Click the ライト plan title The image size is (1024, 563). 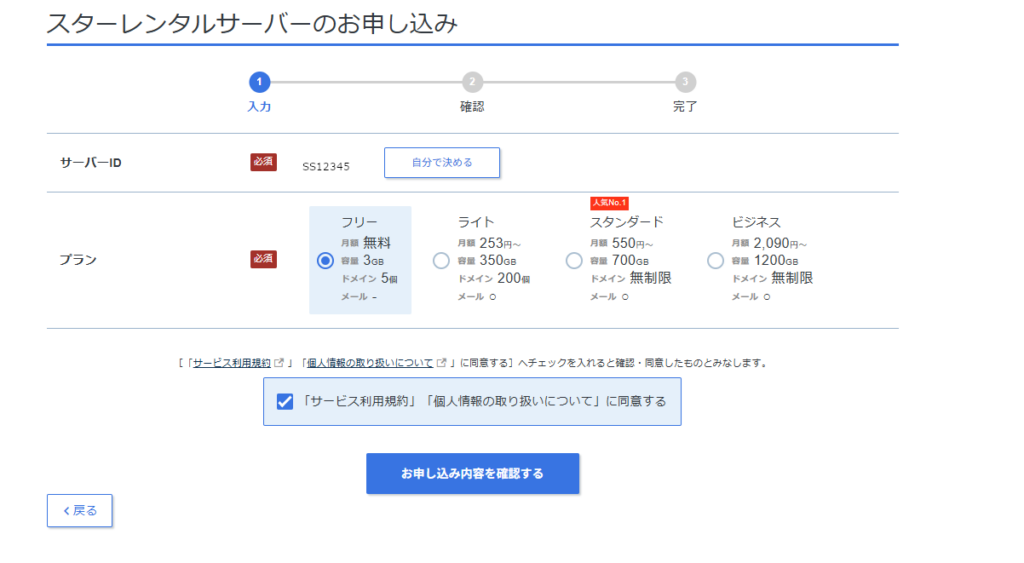click(476, 222)
